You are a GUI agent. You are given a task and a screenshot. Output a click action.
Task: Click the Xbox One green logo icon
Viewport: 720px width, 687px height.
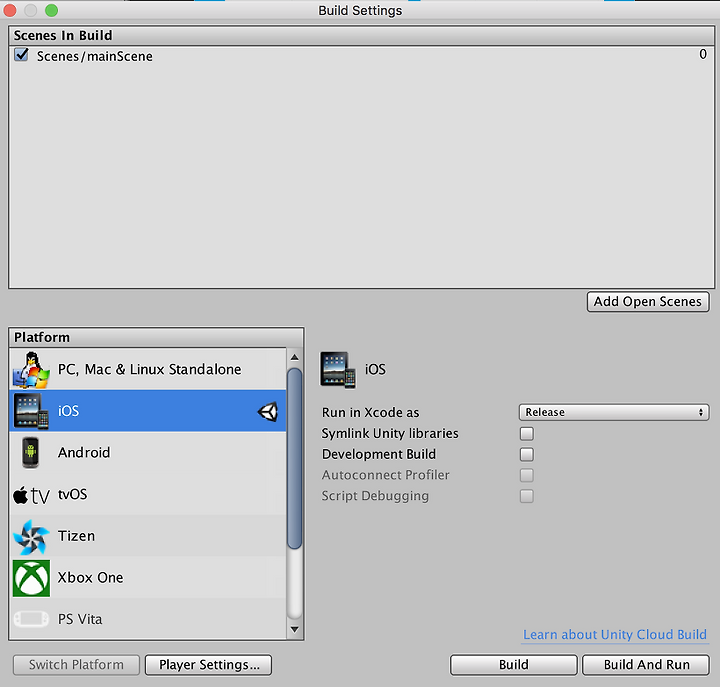click(x=31, y=578)
